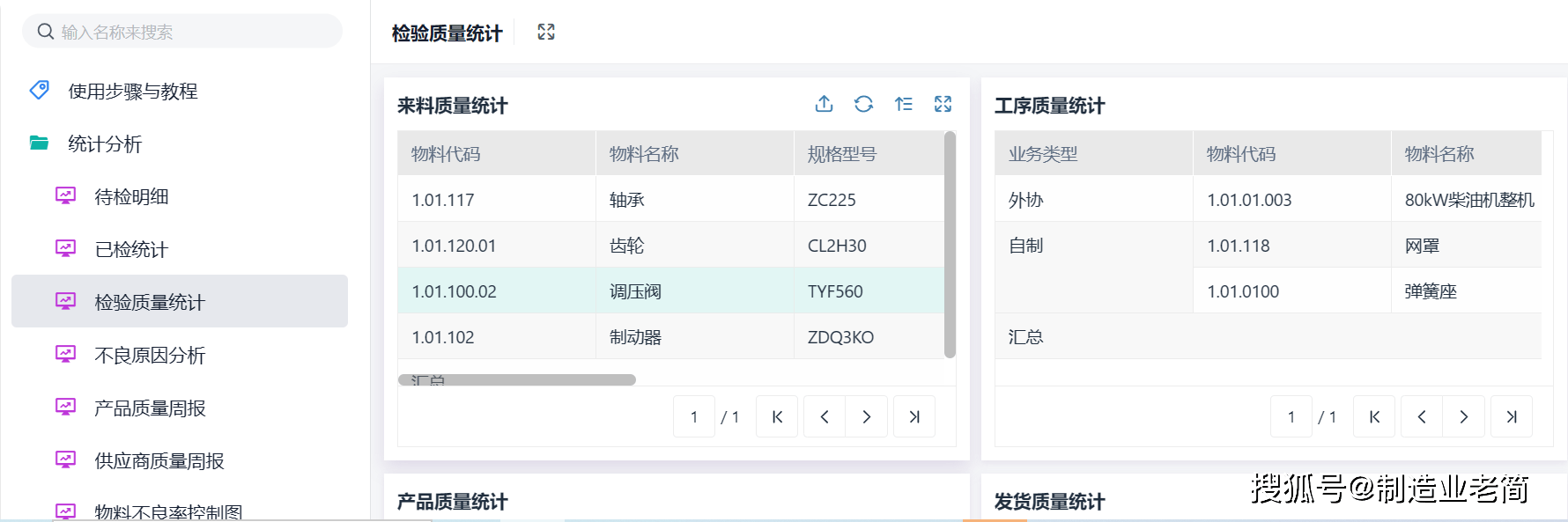Viewport: 1568px width, 522px height.
Task: Click horizontal scrollbar of 来料质量统计 table
Action: 517,379
